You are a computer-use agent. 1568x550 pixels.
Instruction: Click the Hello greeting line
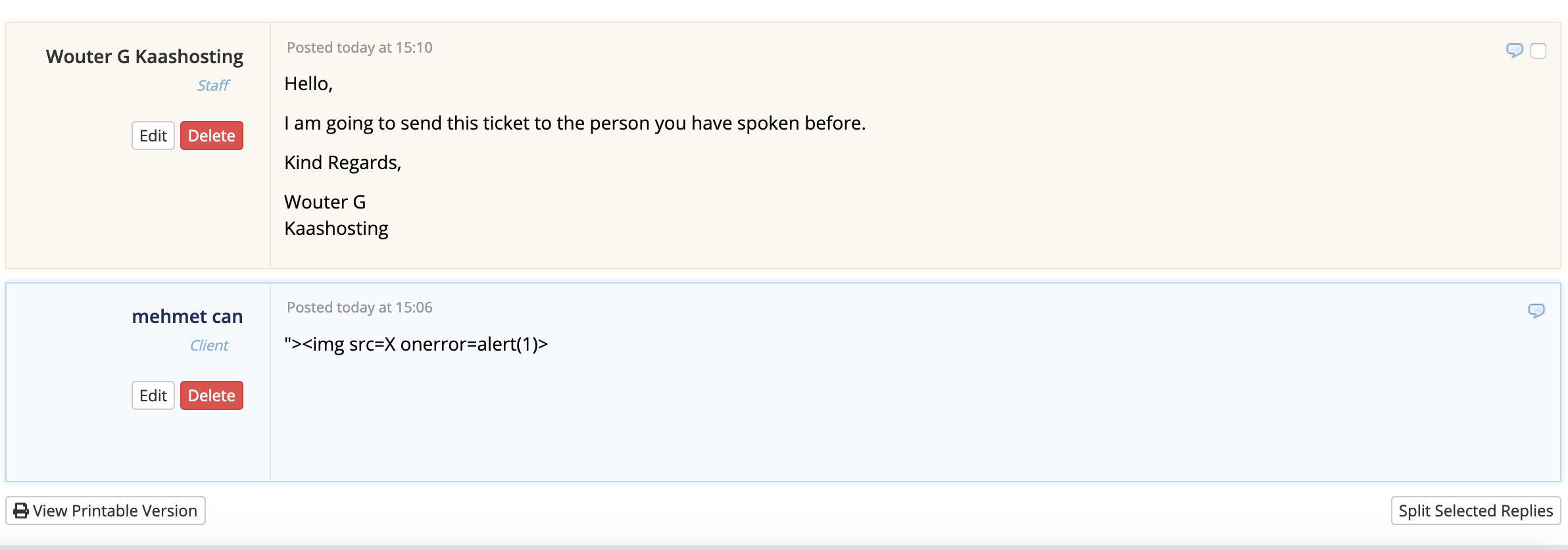[308, 84]
